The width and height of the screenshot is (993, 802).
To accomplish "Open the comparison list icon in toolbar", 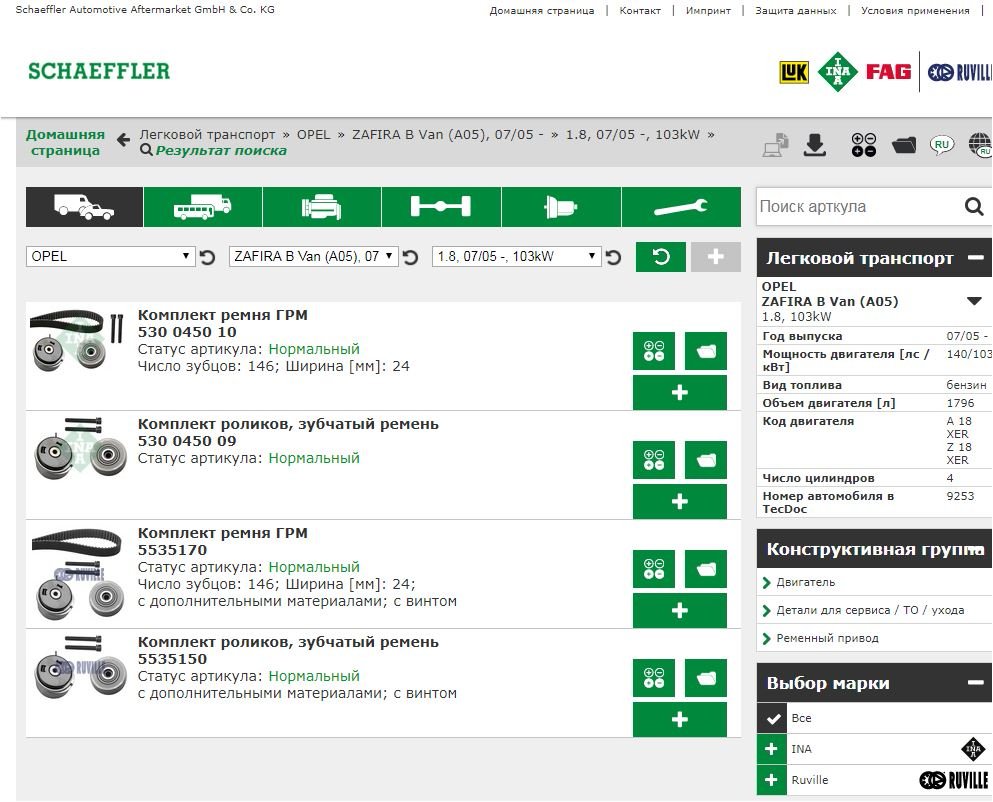I will 864,145.
